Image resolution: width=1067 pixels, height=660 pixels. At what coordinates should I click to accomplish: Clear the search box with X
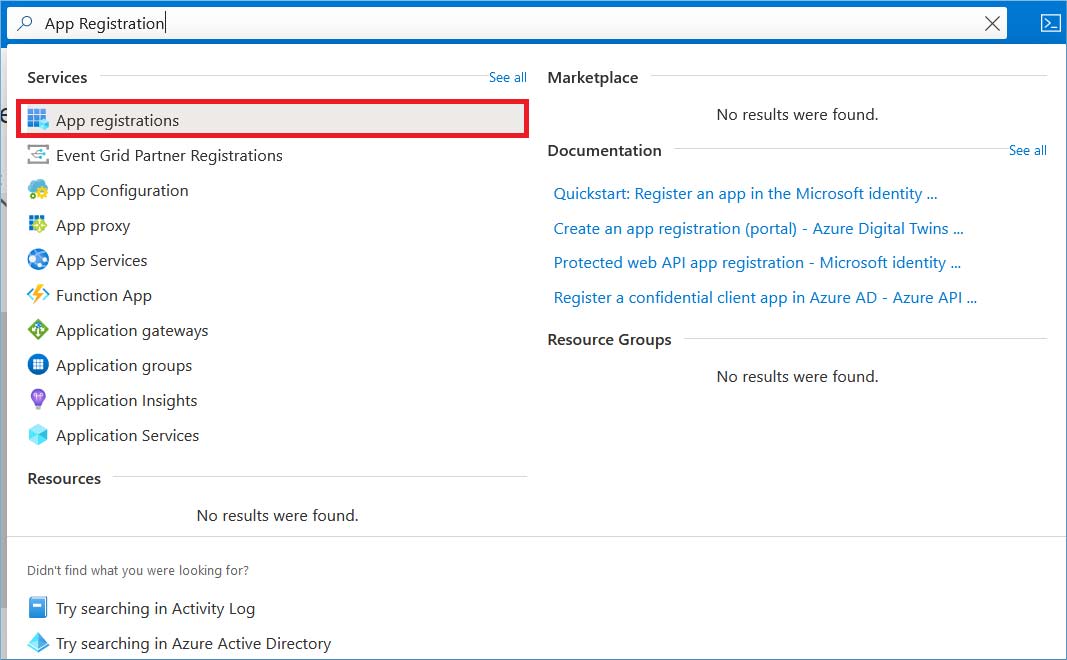pos(992,23)
